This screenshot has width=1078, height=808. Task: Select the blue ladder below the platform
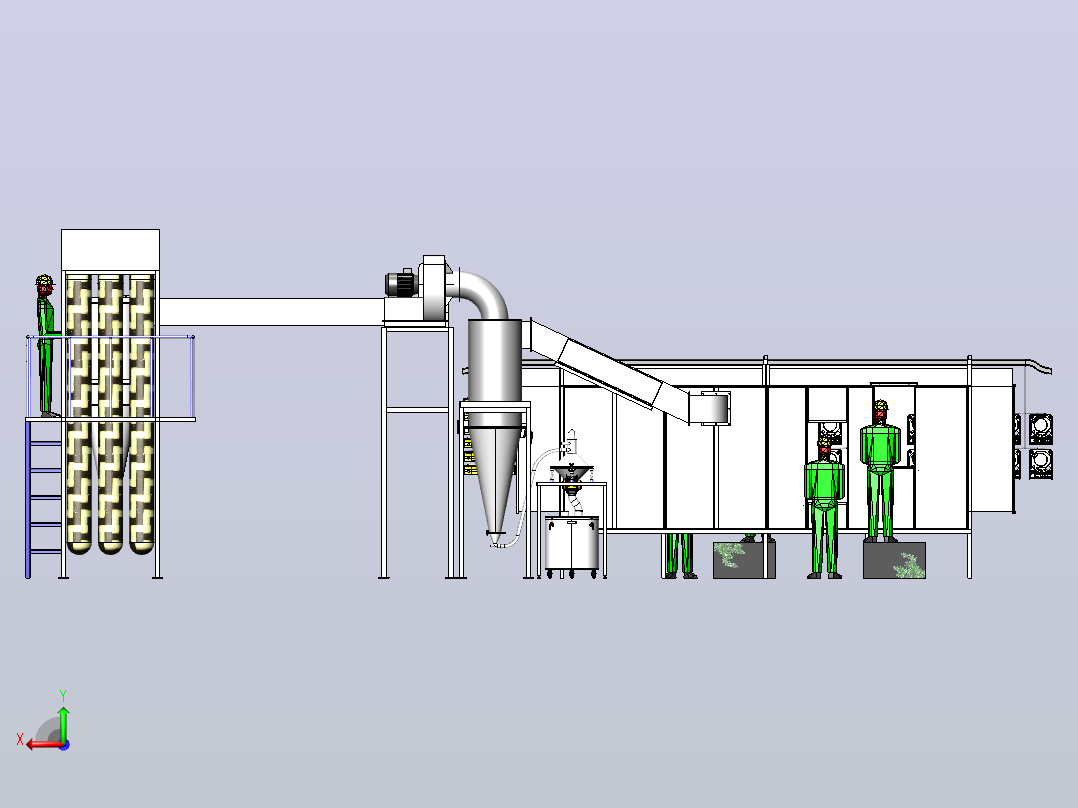(x=44, y=499)
